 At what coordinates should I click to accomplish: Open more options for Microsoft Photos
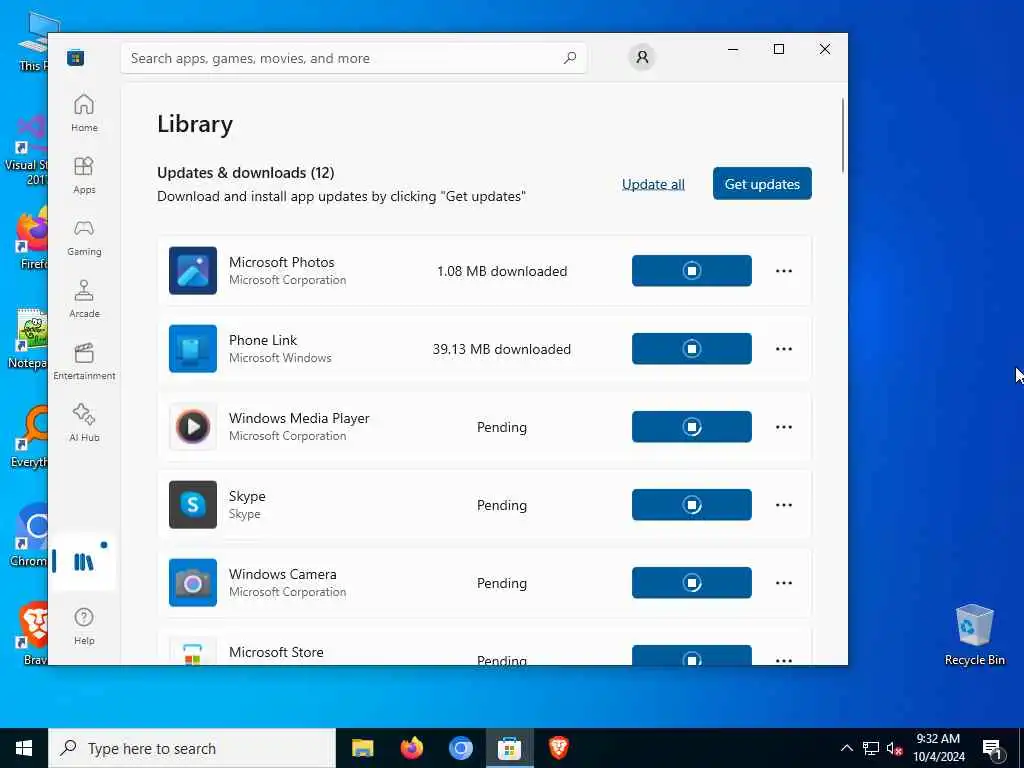tap(784, 270)
